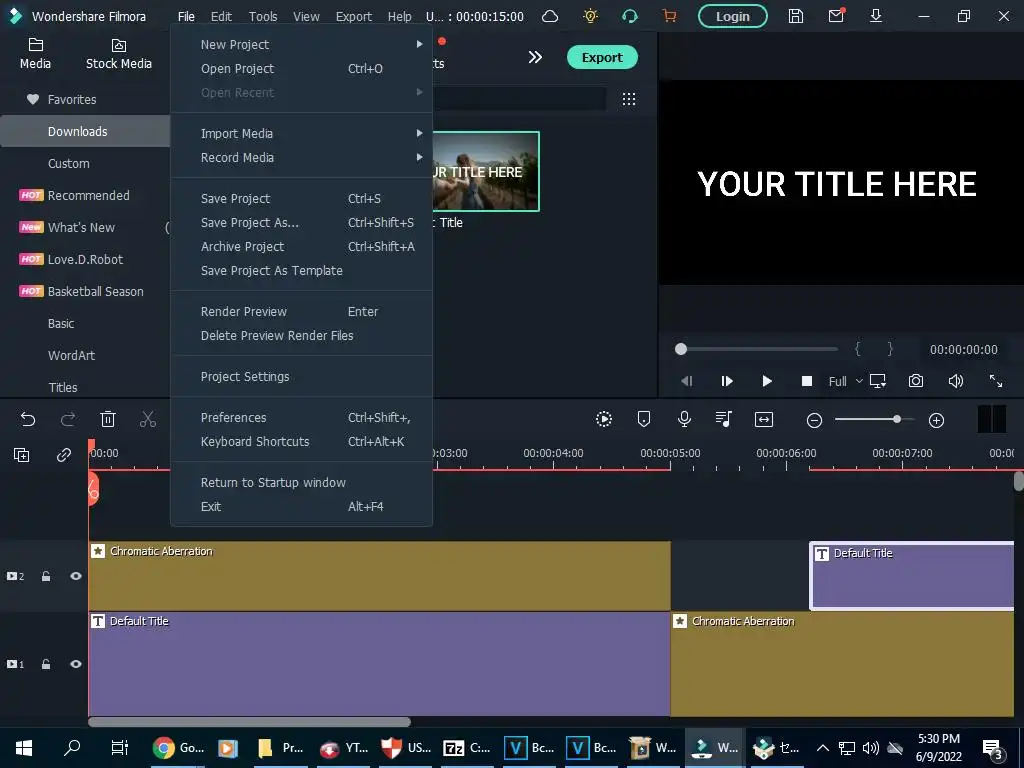Click the redo arrow in timeline toolbar
The image size is (1024, 768).
point(68,419)
